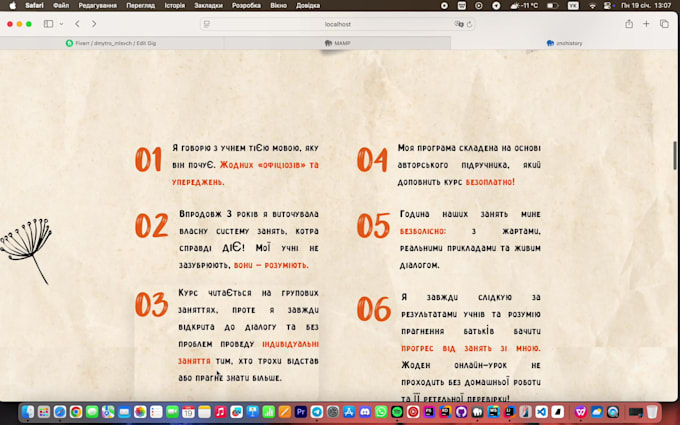Open the Trash in the Dock
Image resolution: width=680 pixels, height=425 pixels.
(x=652, y=412)
